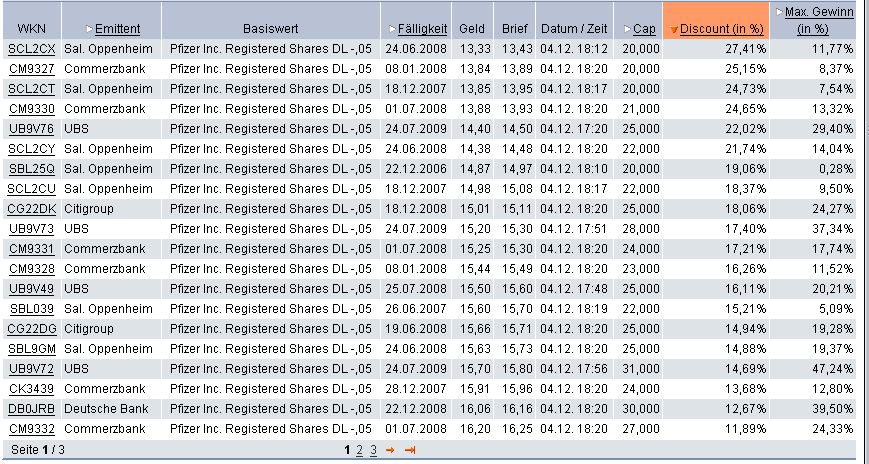Click the WKN column header
Viewport: 869px width, 464px height.
click(32, 29)
